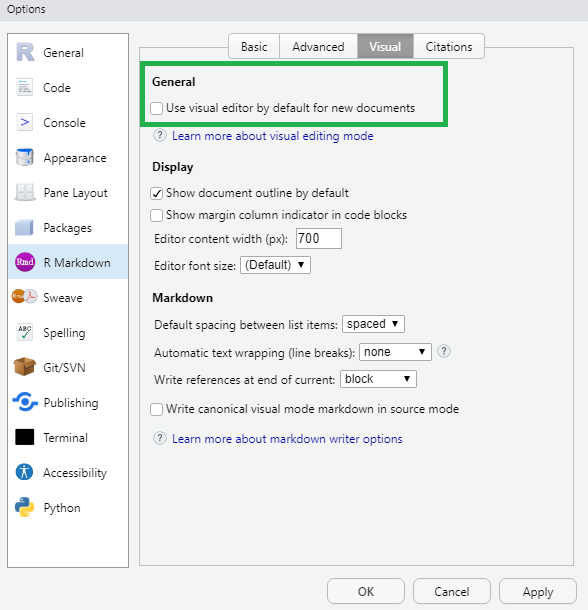Open Learn more about visual editing mode

point(273,136)
